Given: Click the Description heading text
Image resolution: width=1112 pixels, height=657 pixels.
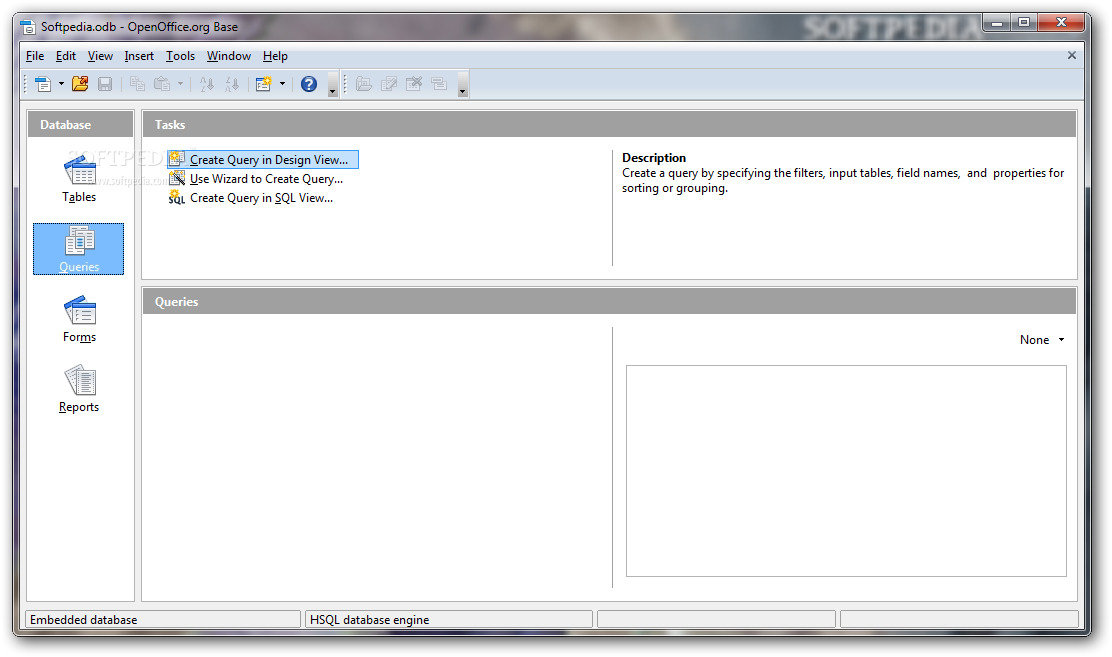Looking at the screenshot, I should pyautogui.click(x=654, y=158).
